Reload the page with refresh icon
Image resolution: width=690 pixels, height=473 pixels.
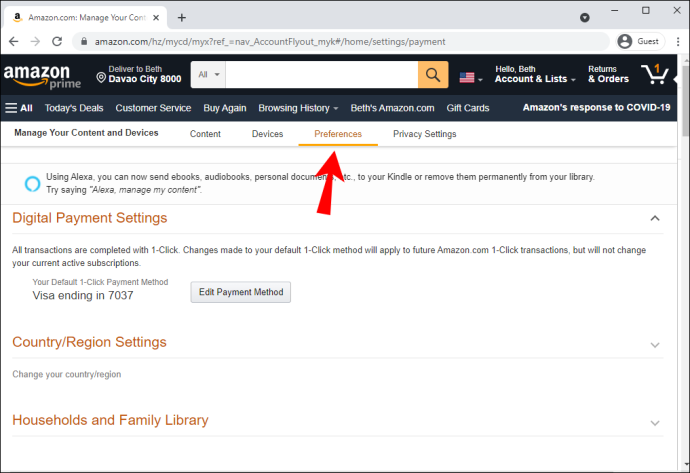coord(57,41)
